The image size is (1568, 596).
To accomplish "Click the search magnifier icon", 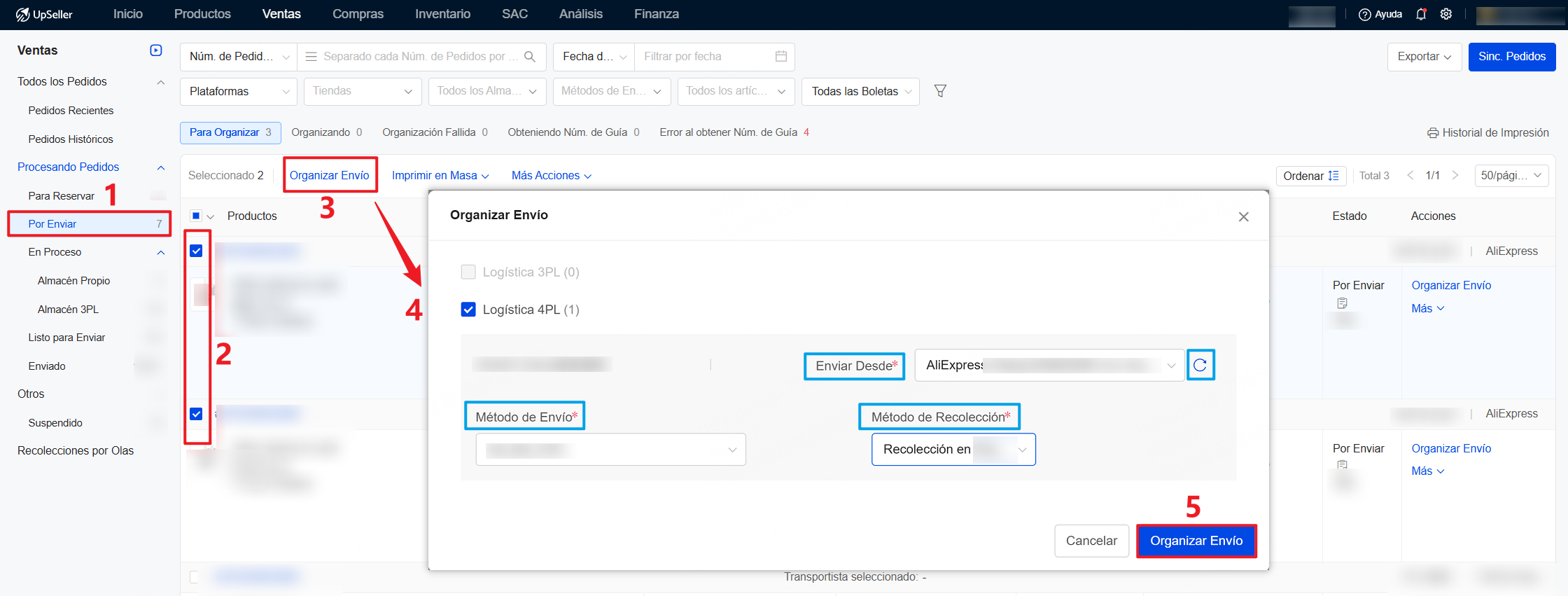I will [530, 57].
